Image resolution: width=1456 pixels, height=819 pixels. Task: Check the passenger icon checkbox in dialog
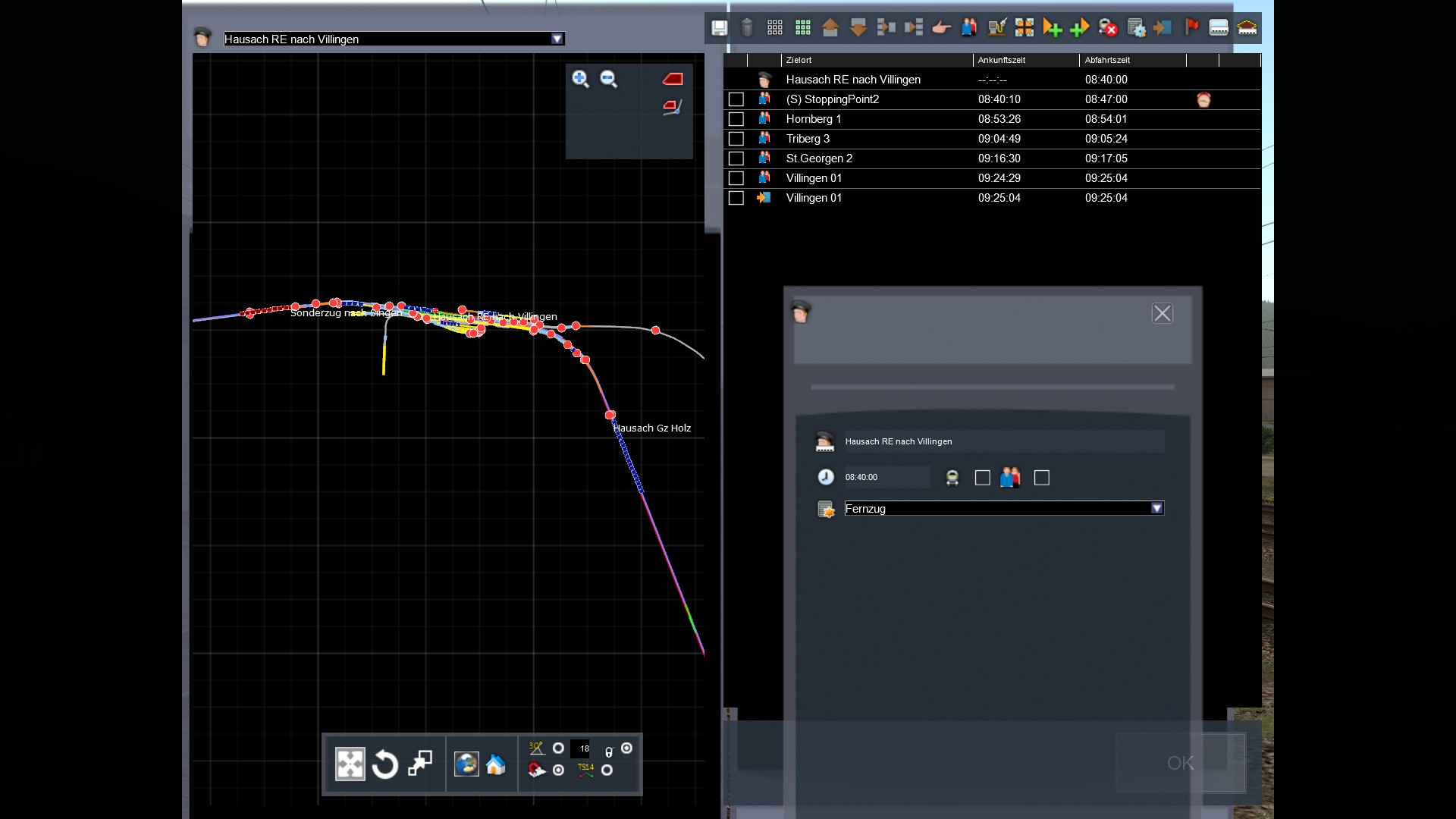(1041, 478)
